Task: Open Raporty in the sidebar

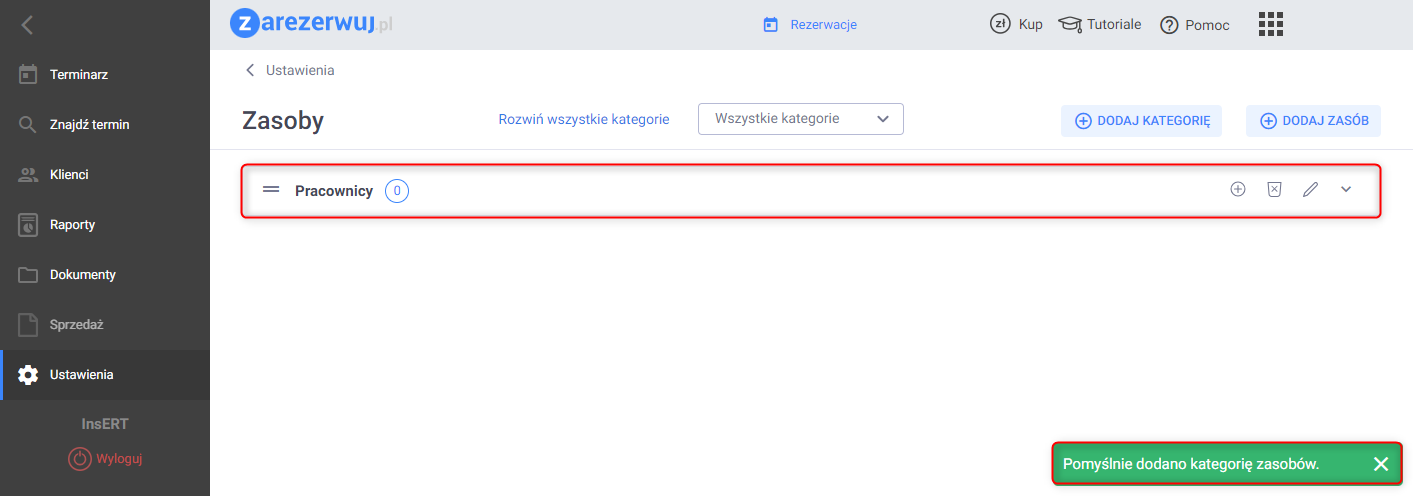Action: pyautogui.click(x=72, y=224)
